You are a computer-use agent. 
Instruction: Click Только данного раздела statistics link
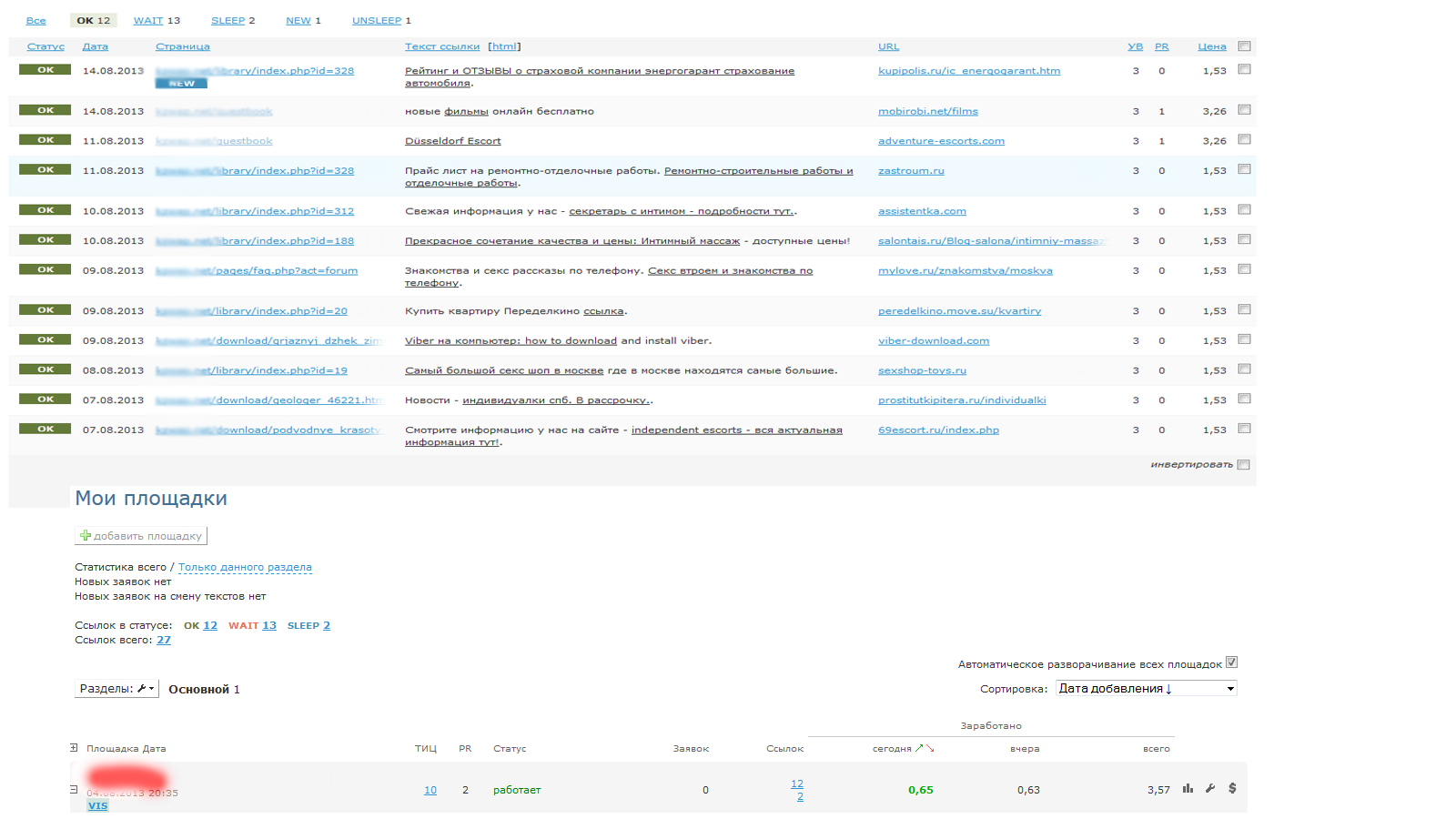tap(245, 567)
